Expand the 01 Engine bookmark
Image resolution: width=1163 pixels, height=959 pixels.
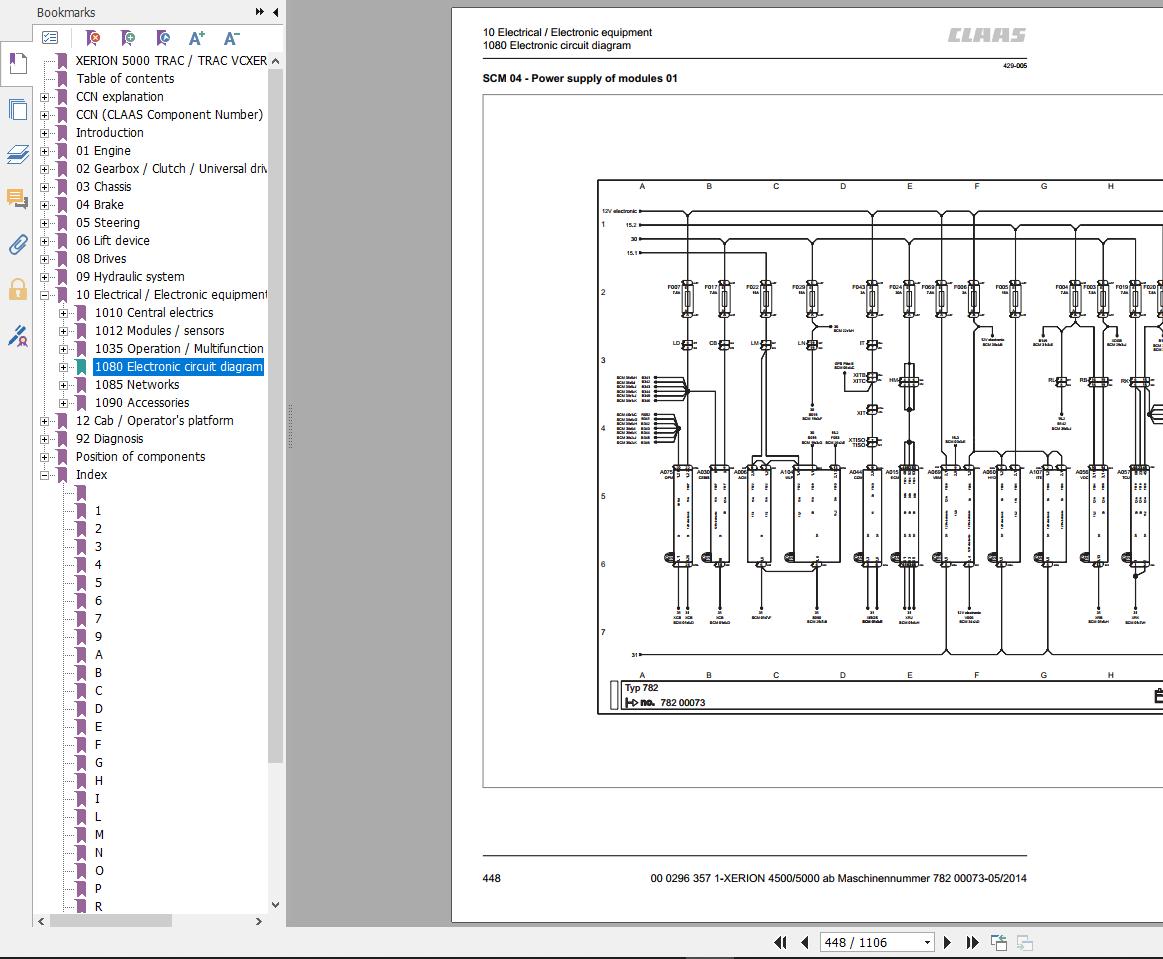[x=45, y=151]
